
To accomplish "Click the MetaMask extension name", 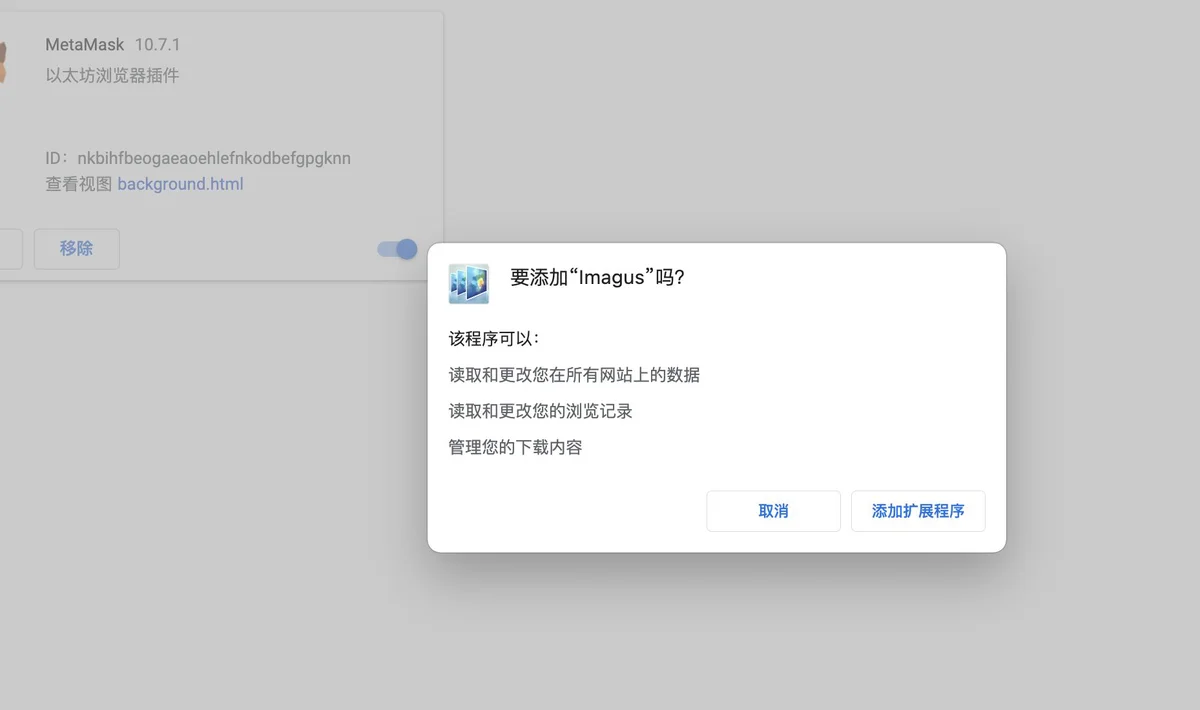I will click(85, 45).
